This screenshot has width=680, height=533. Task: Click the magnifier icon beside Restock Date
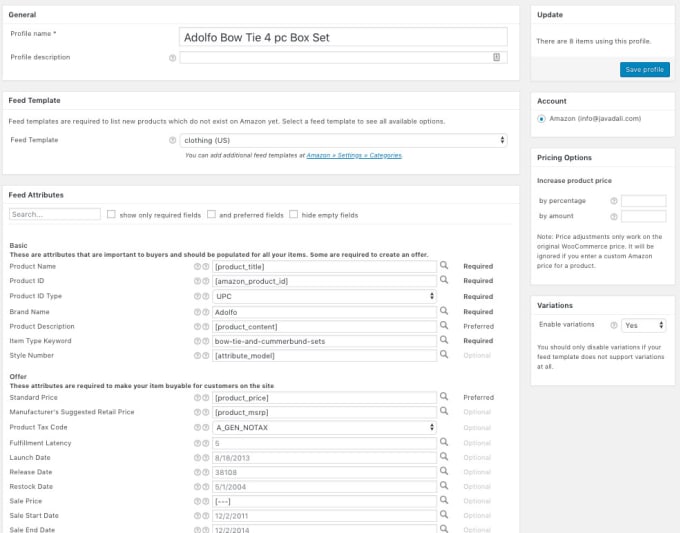[444, 485]
